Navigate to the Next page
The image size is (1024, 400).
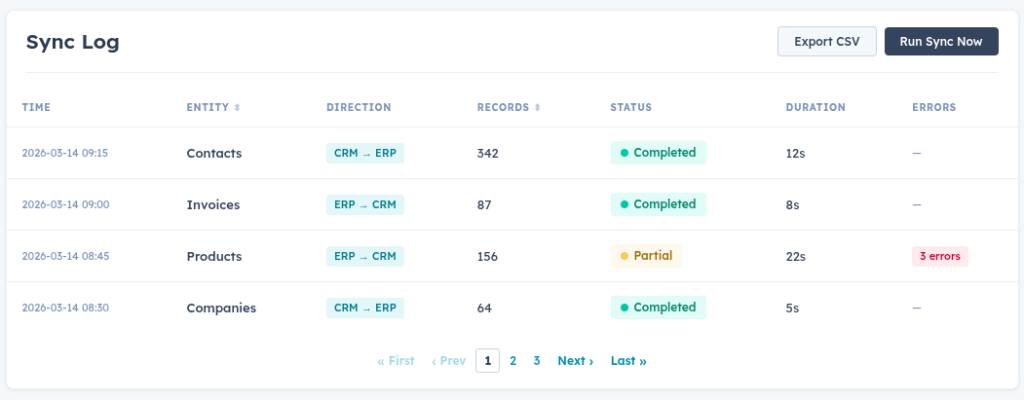pyautogui.click(x=575, y=361)
